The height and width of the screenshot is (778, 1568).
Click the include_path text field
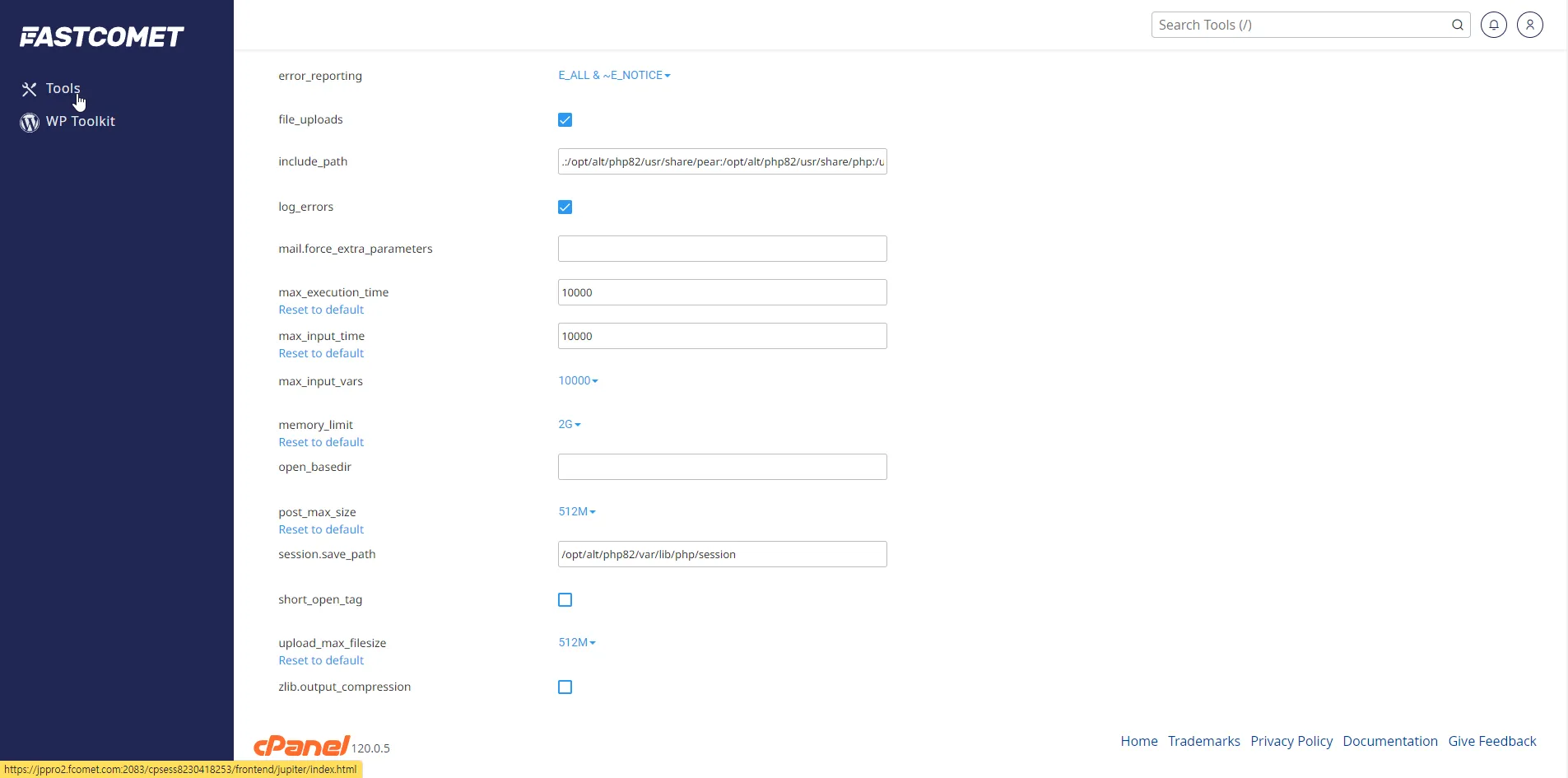723,161
